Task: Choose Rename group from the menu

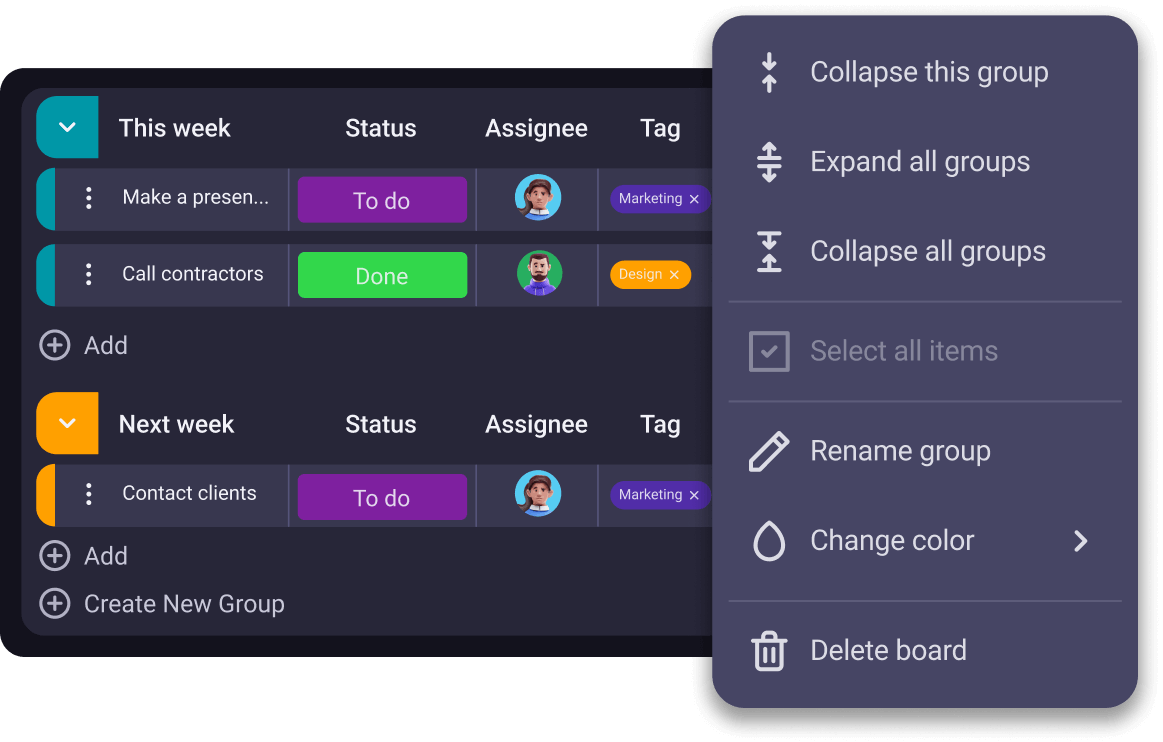Action: tap(900, 450)
